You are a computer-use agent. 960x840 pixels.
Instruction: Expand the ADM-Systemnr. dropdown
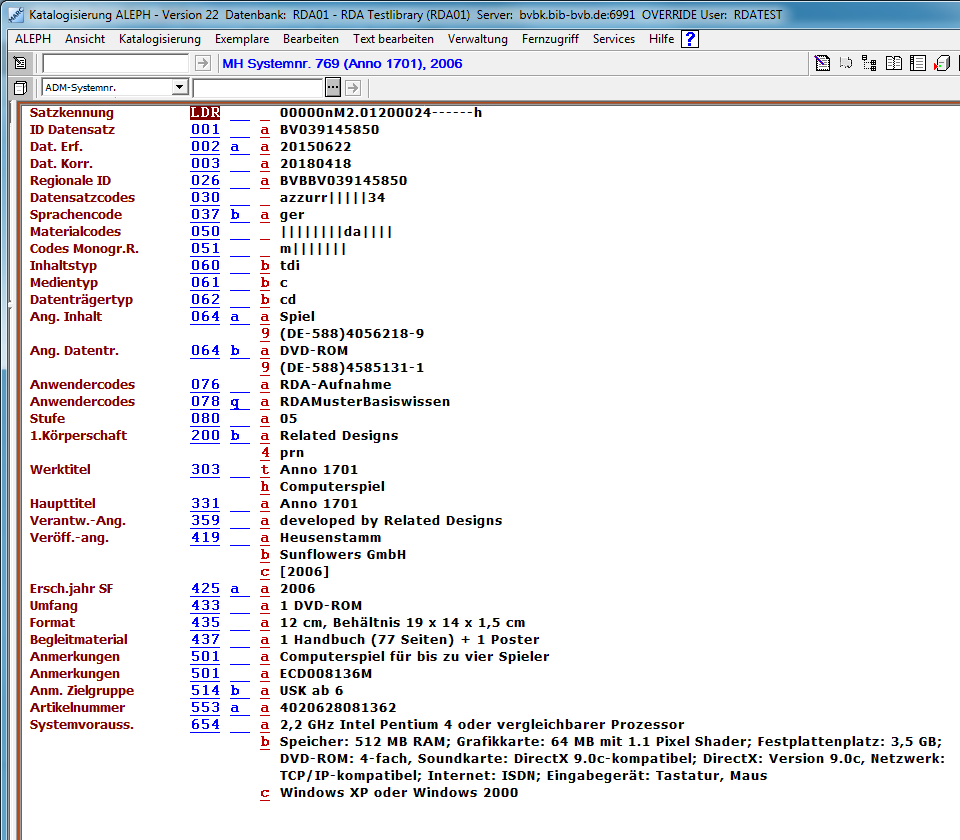click(x=180, y=88)
